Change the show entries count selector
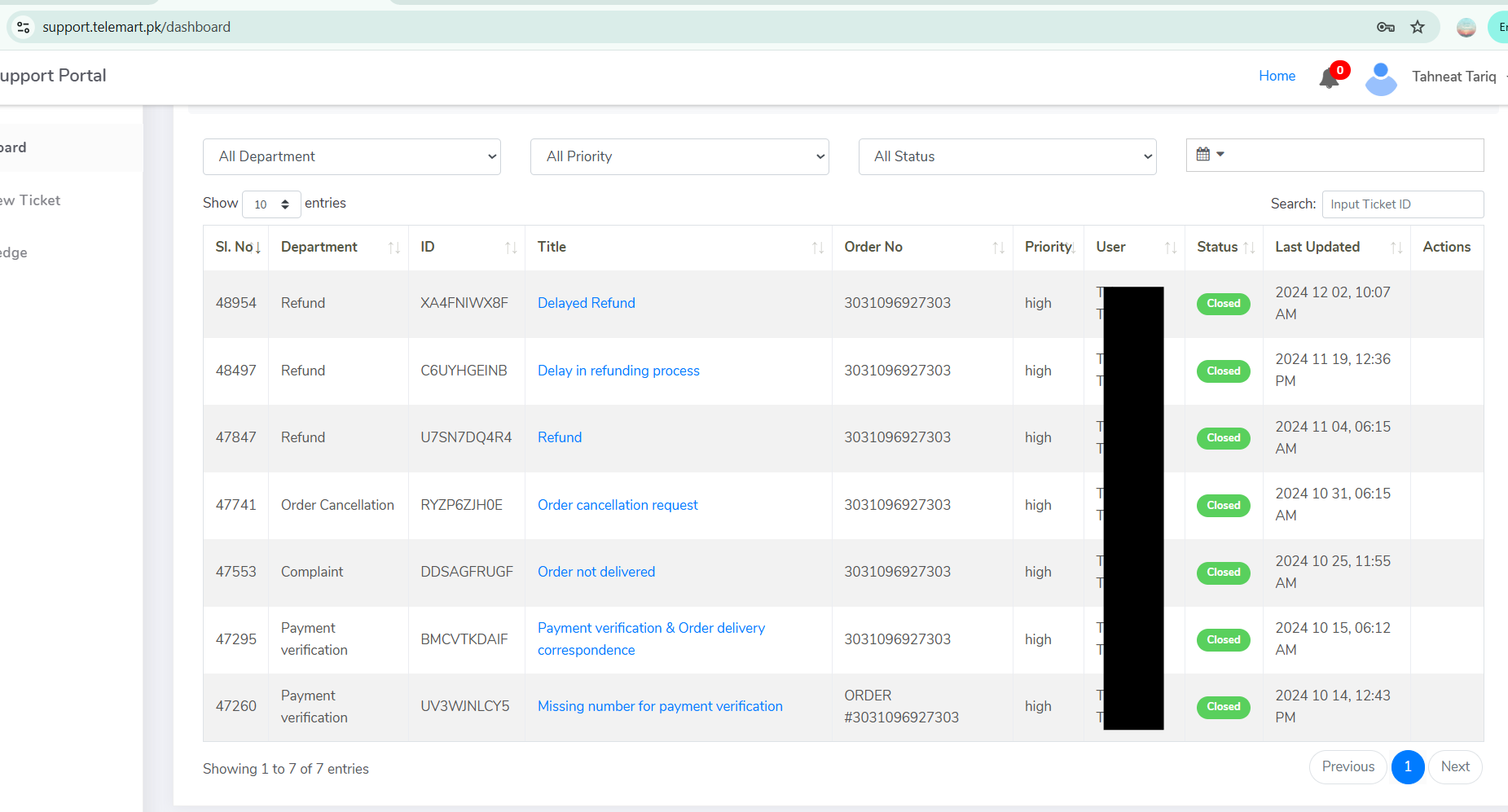This screenshot has height=812, width=1508. point(271,204)
